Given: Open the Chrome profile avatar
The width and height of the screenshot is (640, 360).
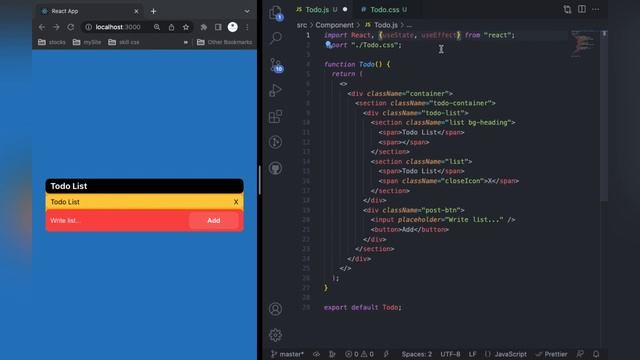Looking at the screenshot, I should pos(233,27).
